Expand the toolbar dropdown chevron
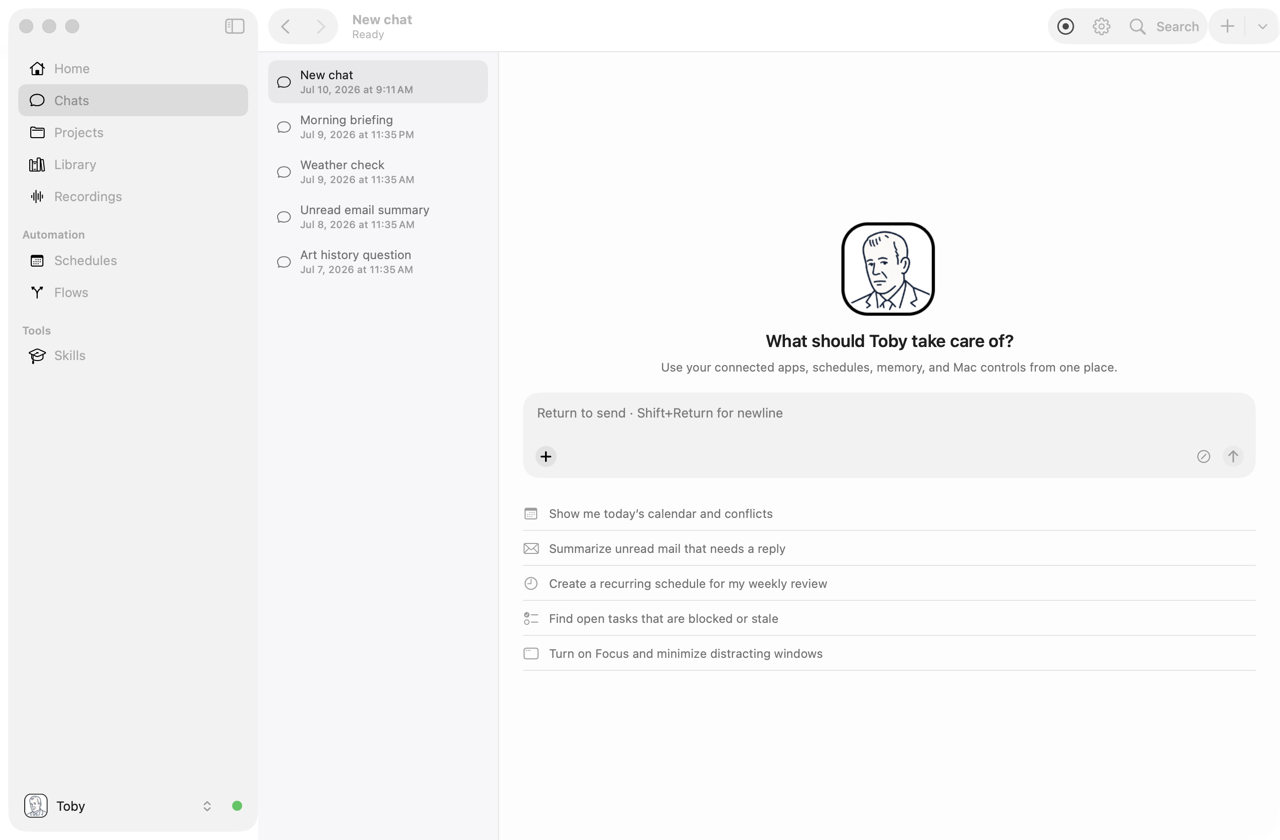The image size is (1280, 840). tap(1262, 27)
